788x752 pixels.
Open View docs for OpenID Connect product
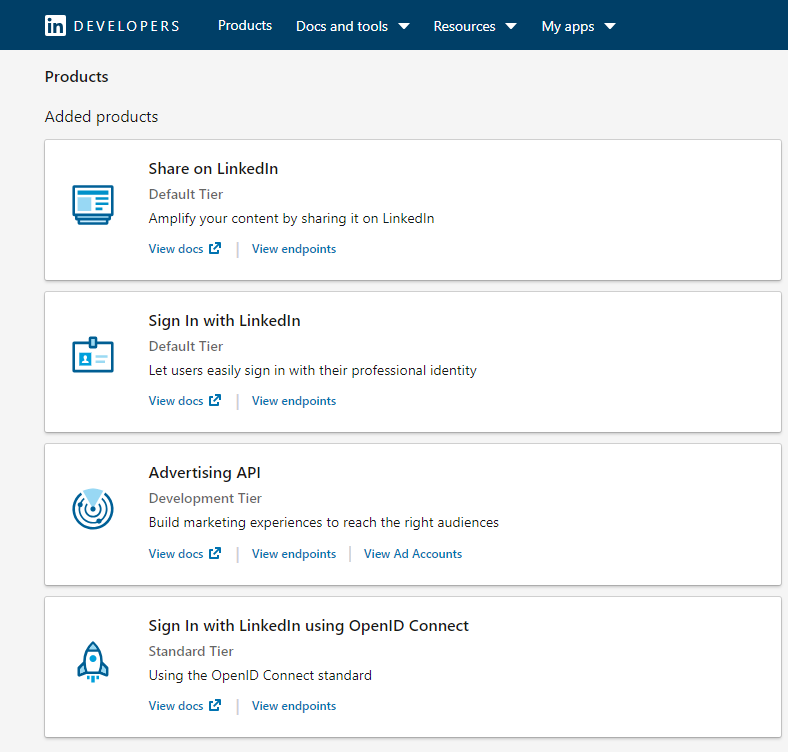[x=176, y=706]
